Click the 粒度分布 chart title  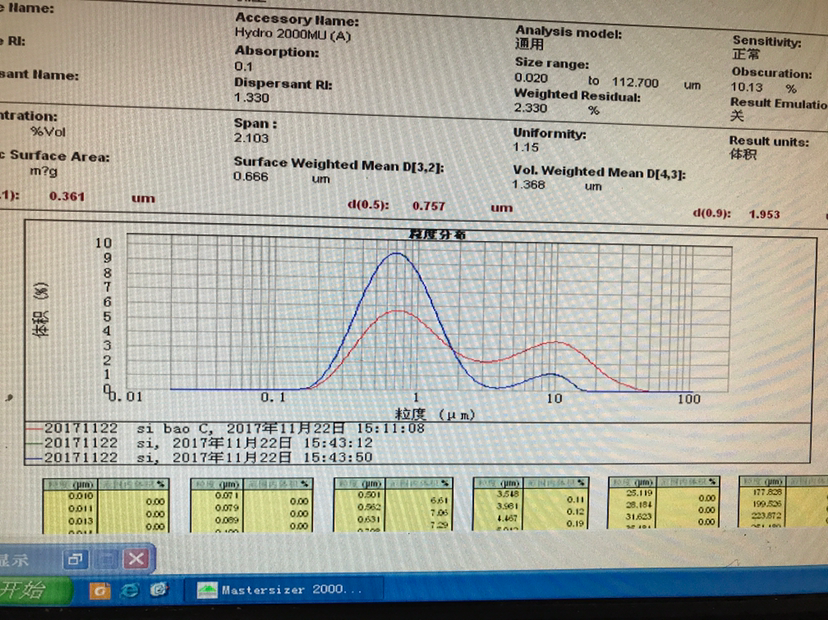click(x=437, y=234)
